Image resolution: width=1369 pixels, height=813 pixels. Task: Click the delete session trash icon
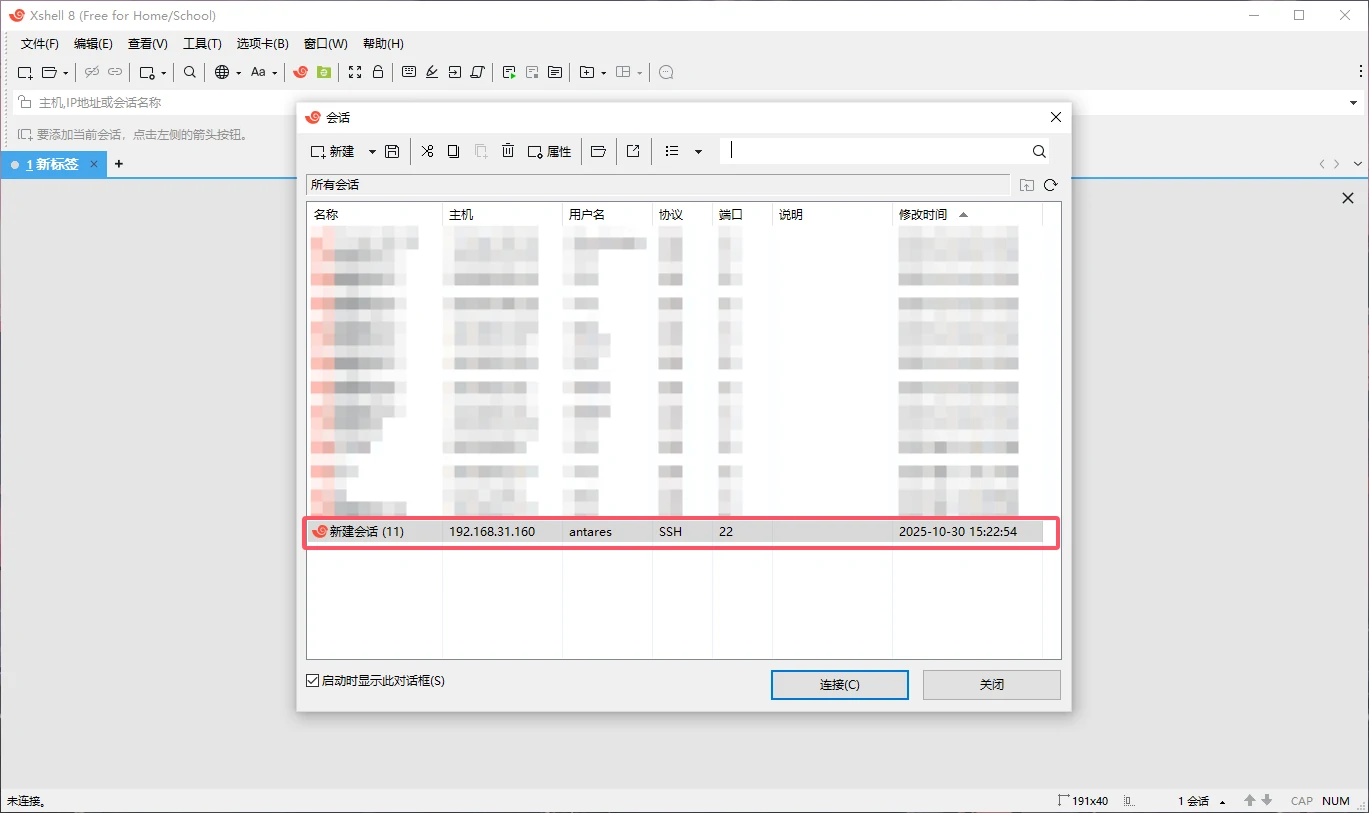508,151
